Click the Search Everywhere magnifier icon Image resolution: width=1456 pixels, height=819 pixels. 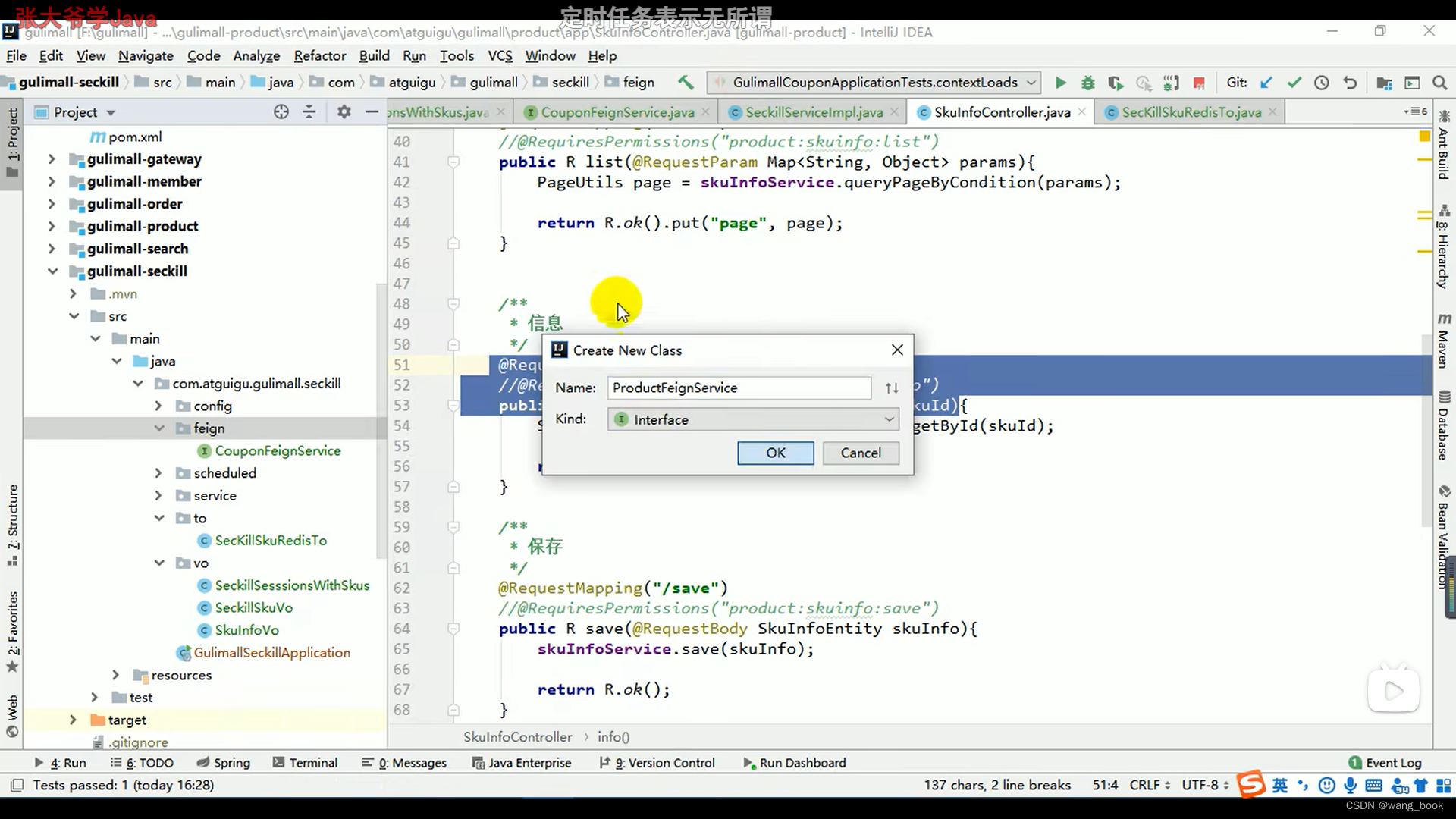[1439, 83]
